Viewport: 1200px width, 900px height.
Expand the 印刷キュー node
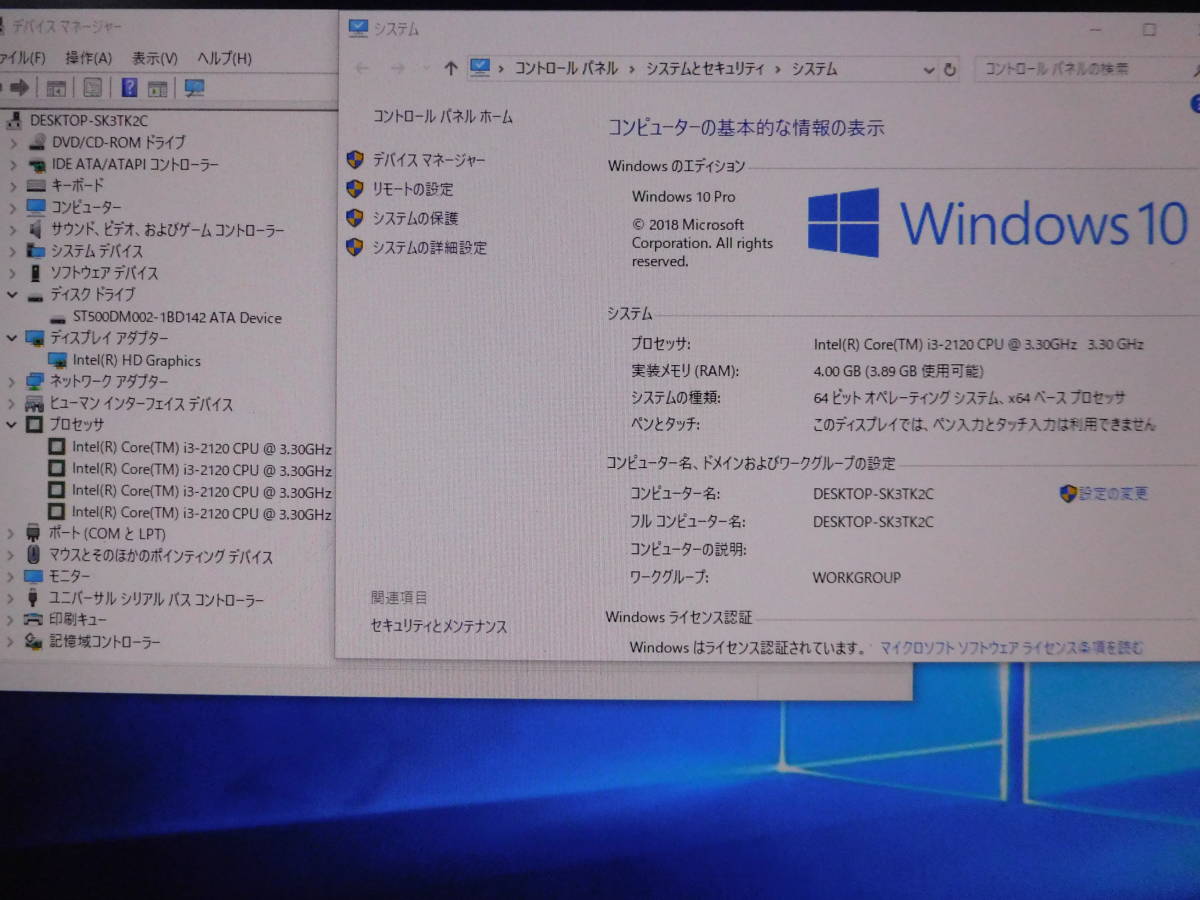click(11, 620)
